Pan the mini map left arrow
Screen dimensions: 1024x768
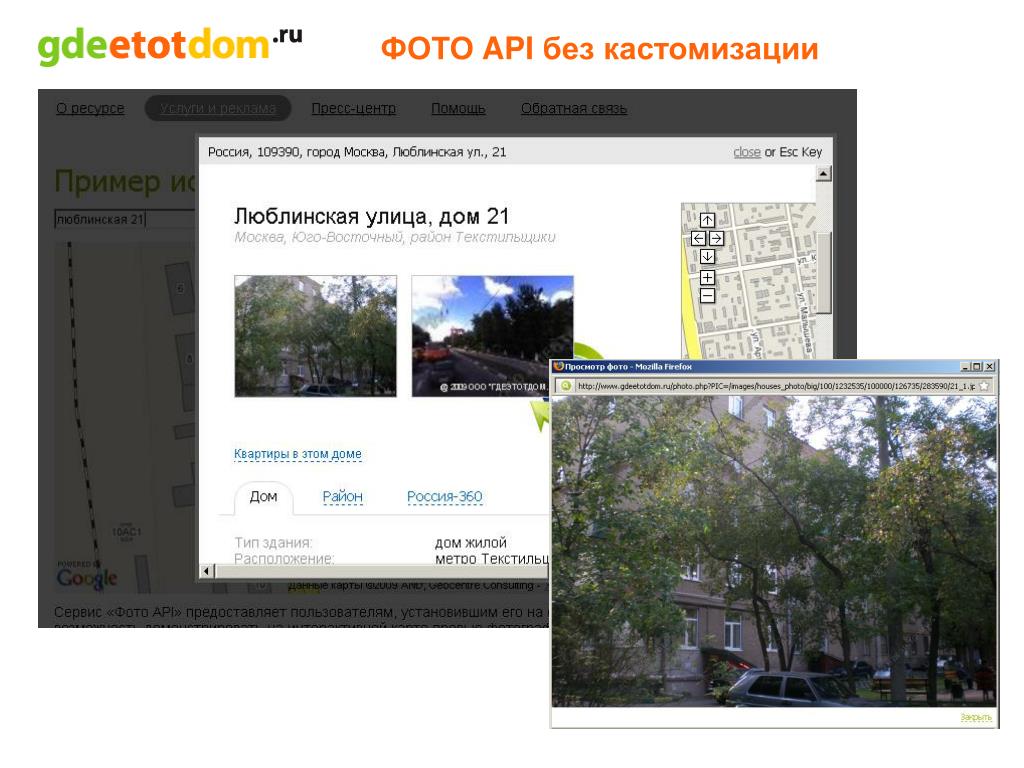(x=698, y=238)
